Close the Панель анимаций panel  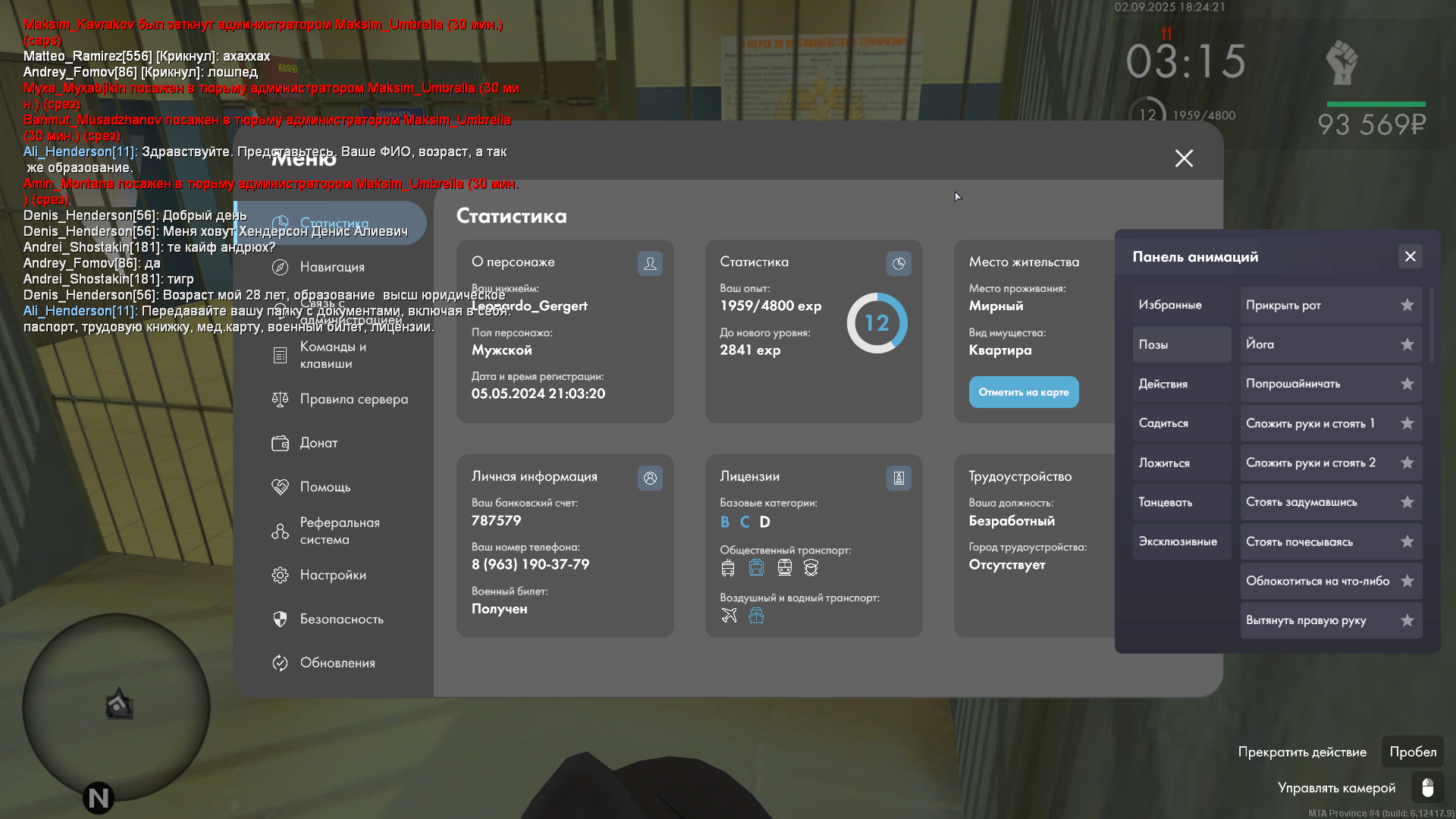click(1410, 256)
